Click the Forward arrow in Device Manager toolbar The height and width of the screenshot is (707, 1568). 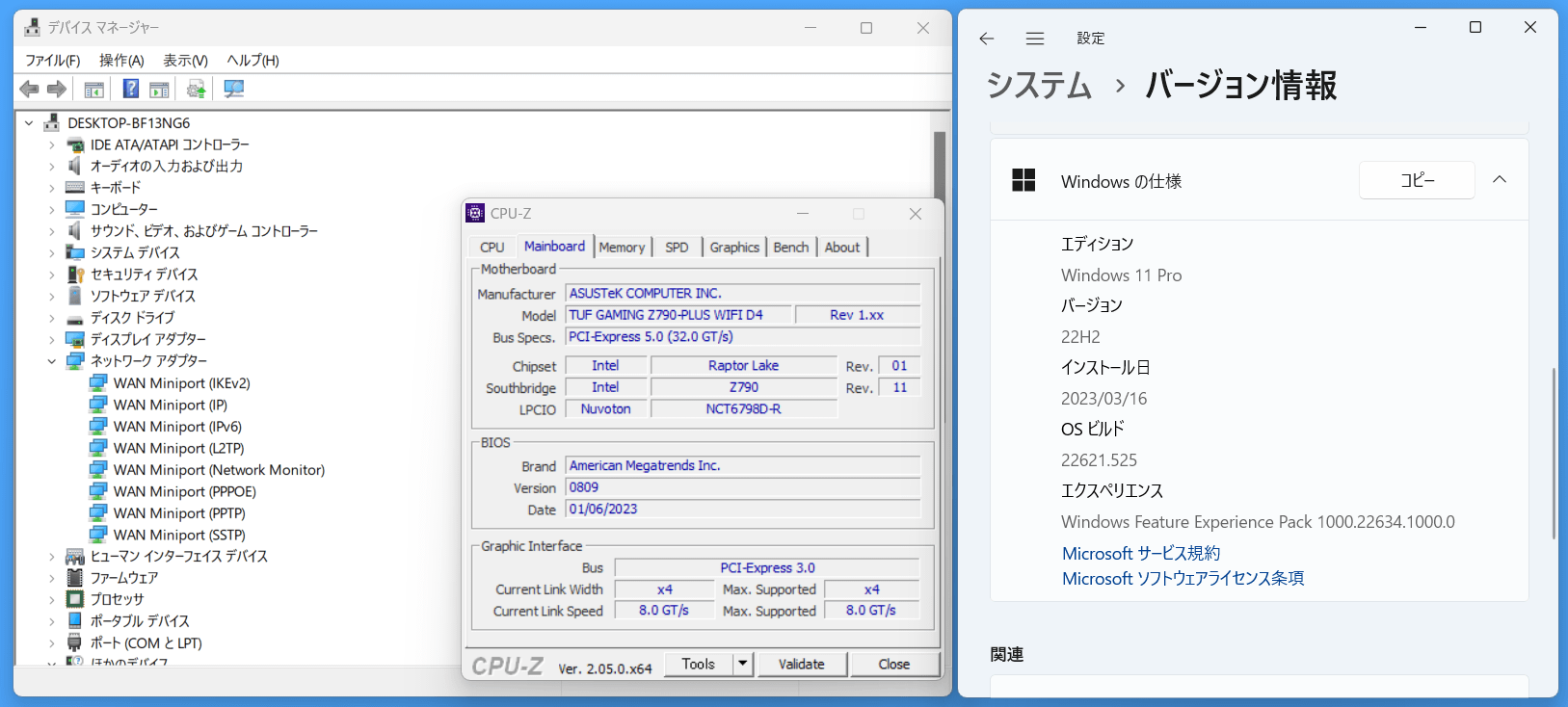point(57,90)
